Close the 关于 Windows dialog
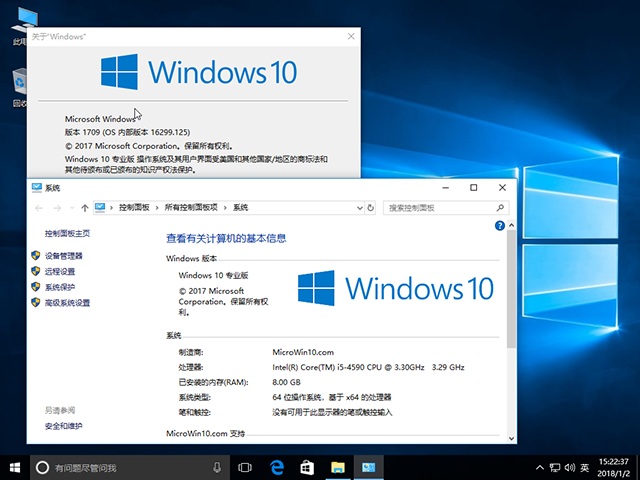Image resolution: width=640 pixels, height=480 pixels. pyautogui.click(x=351, y=36)
